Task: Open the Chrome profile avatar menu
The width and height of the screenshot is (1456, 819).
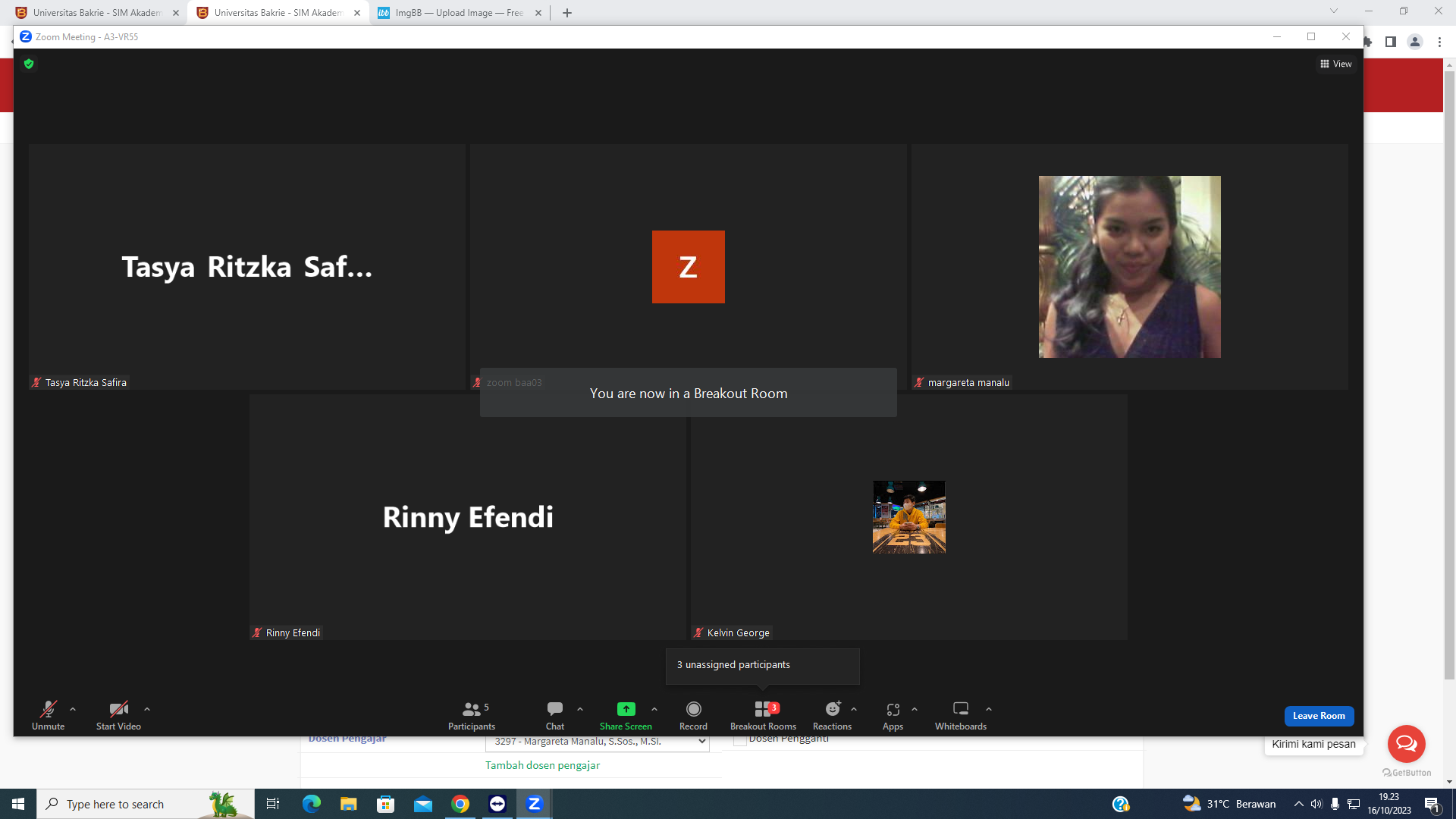Action: click(1415, 42)
